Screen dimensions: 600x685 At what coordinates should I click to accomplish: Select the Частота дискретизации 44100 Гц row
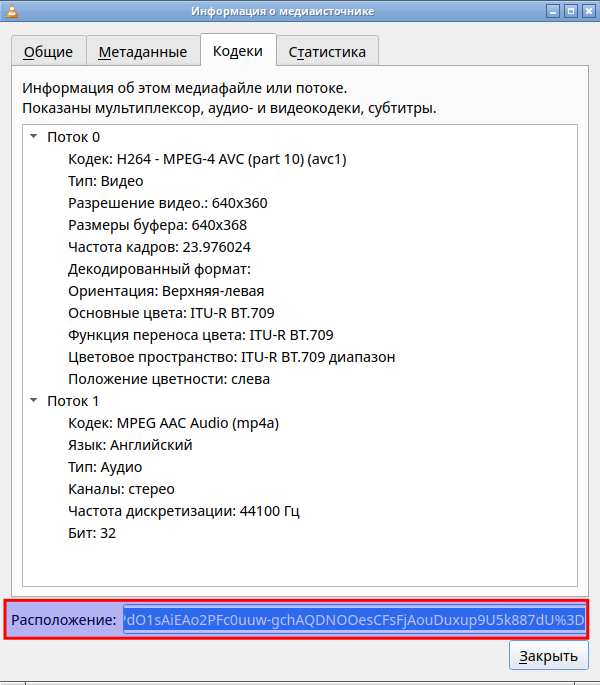tap(184, 511)
